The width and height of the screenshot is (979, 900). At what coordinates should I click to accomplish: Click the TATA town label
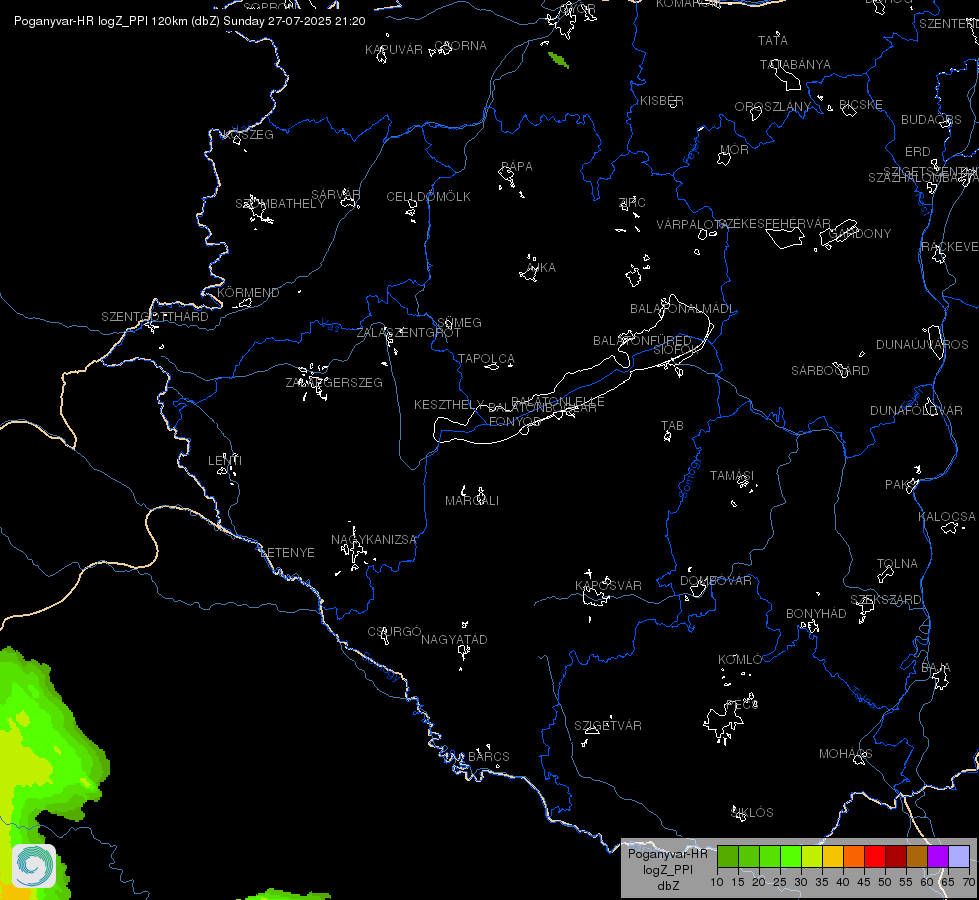click(x=773, y=41)
